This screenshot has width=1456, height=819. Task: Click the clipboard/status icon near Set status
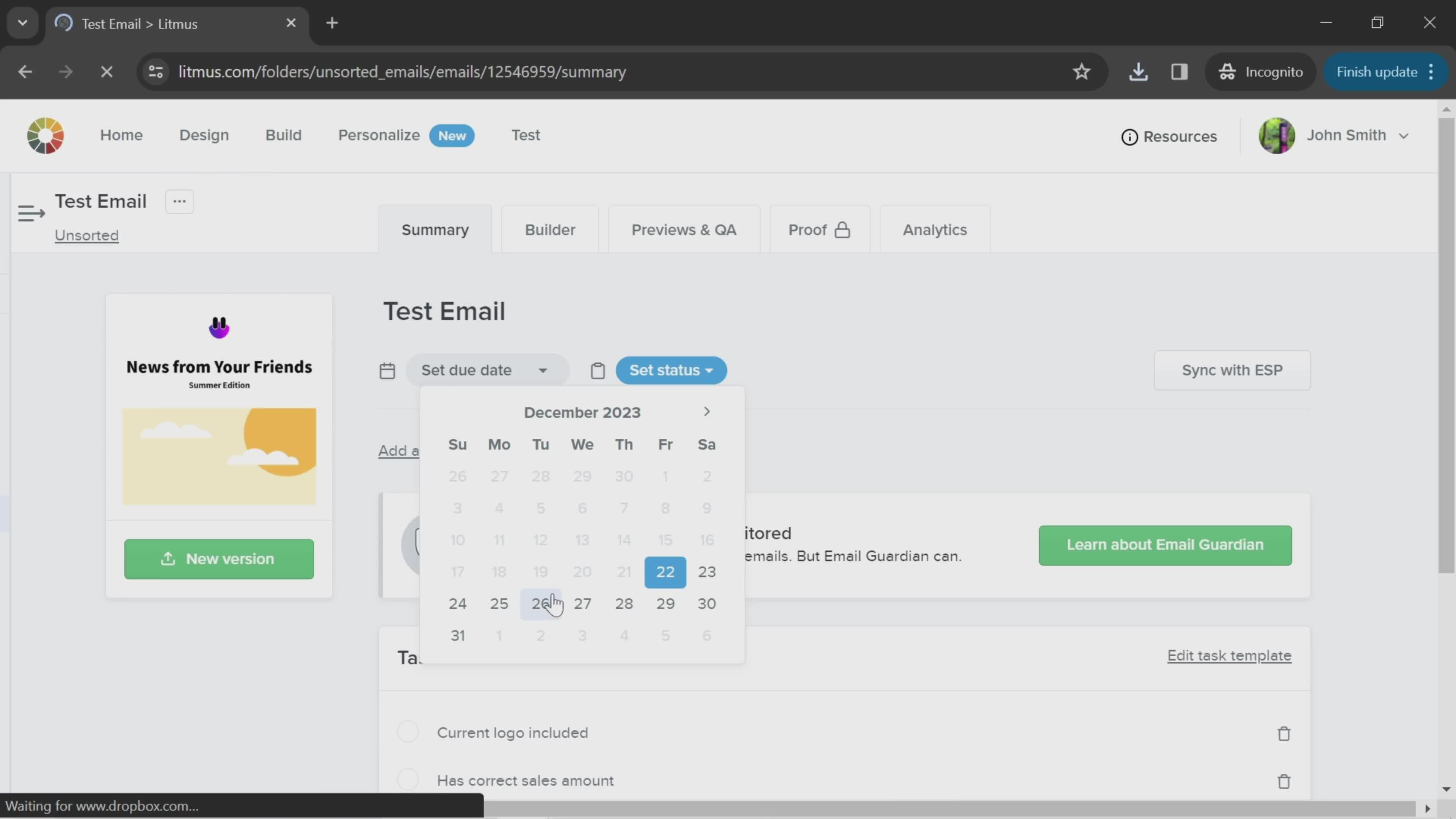click(598, 371)
